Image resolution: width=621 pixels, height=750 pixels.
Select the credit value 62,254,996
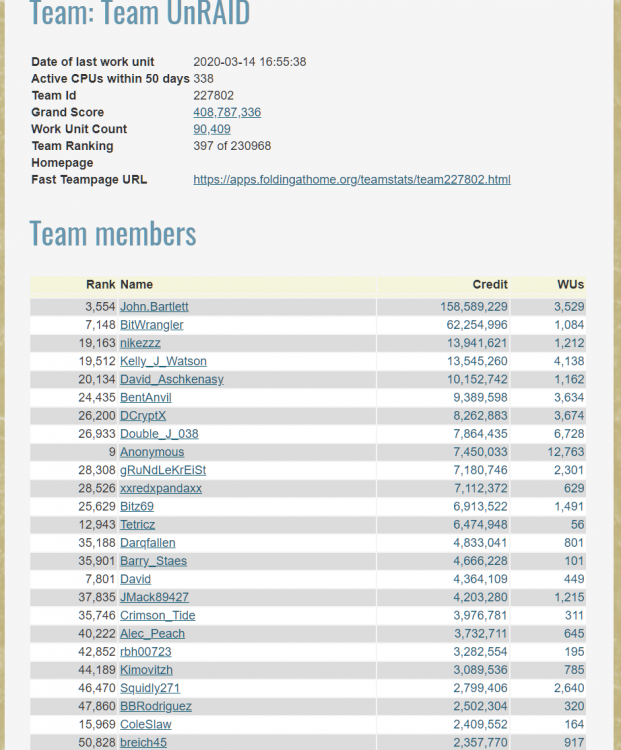[x=477, y=325]
